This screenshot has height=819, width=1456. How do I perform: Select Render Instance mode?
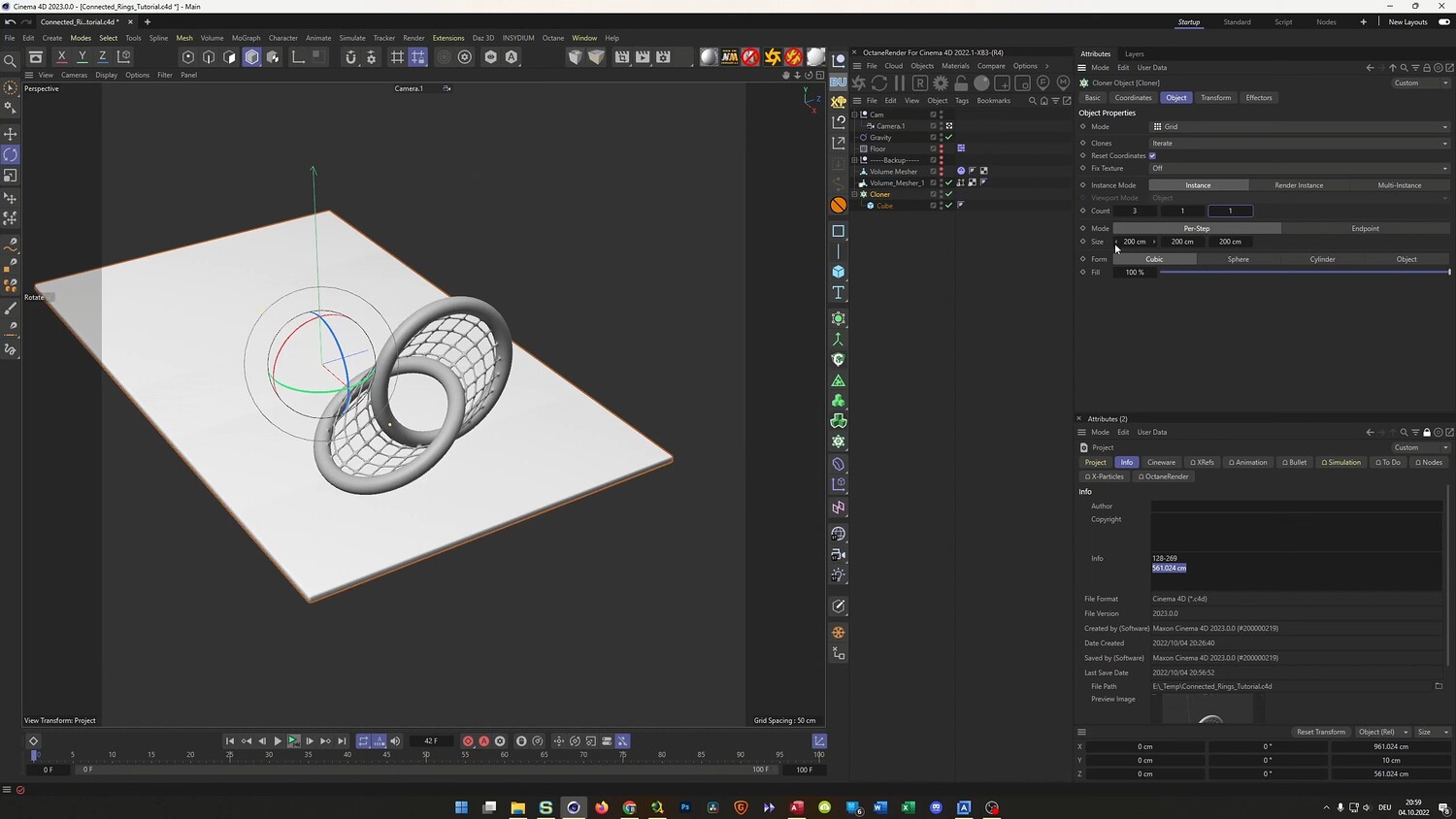(1299, 185)
